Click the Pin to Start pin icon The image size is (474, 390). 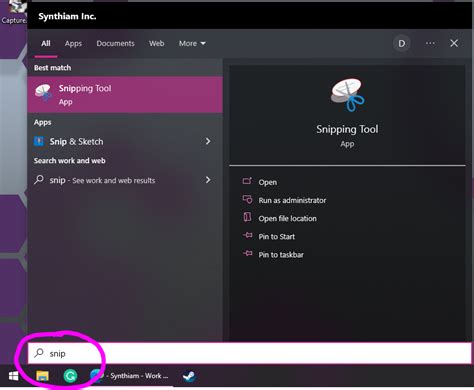[247, 235]
